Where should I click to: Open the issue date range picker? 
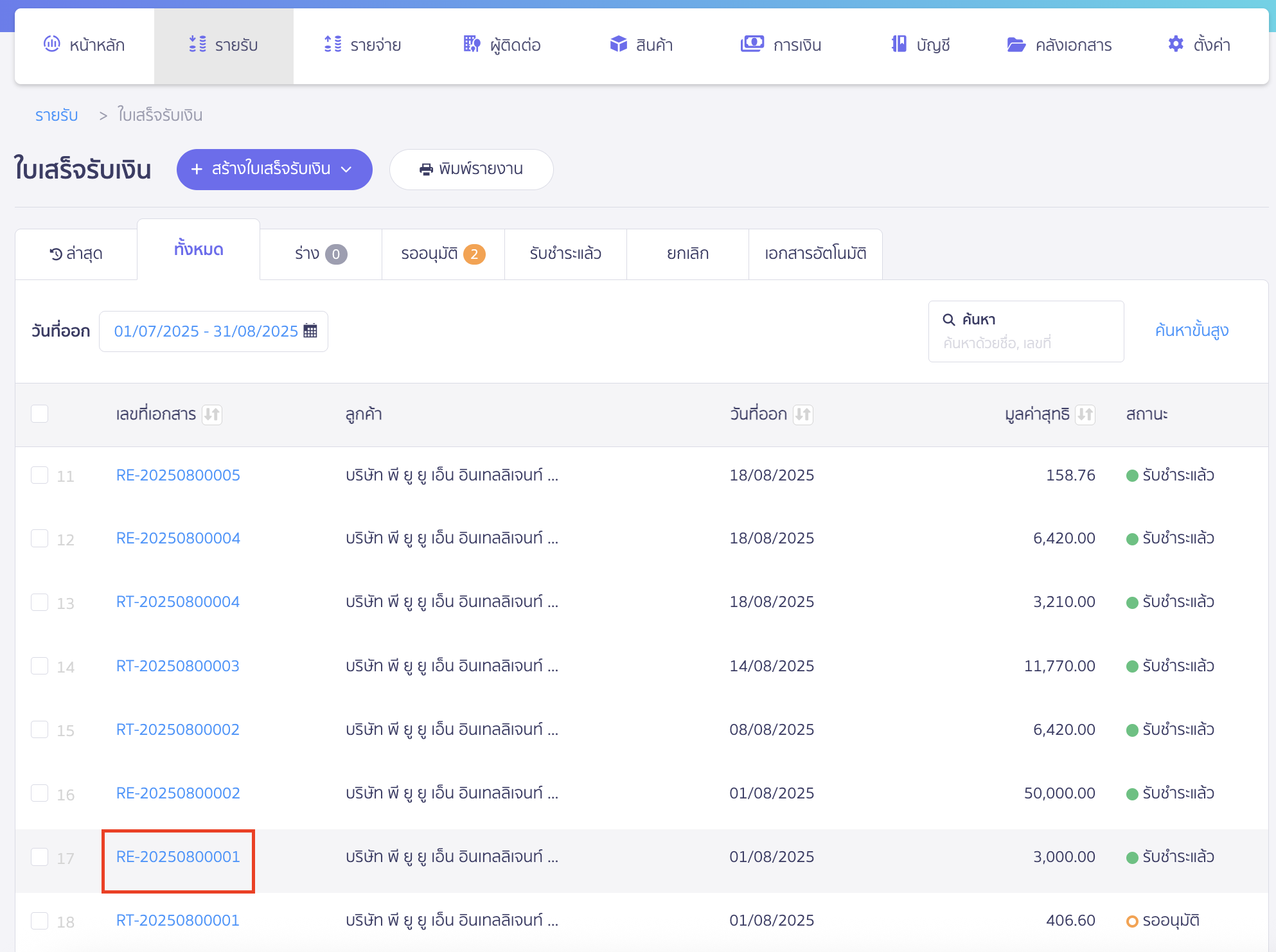(206, 331)
